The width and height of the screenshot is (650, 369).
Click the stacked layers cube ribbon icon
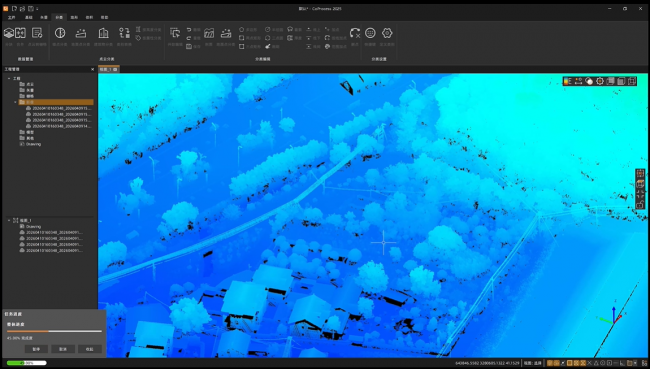click(x=9, y=33)
